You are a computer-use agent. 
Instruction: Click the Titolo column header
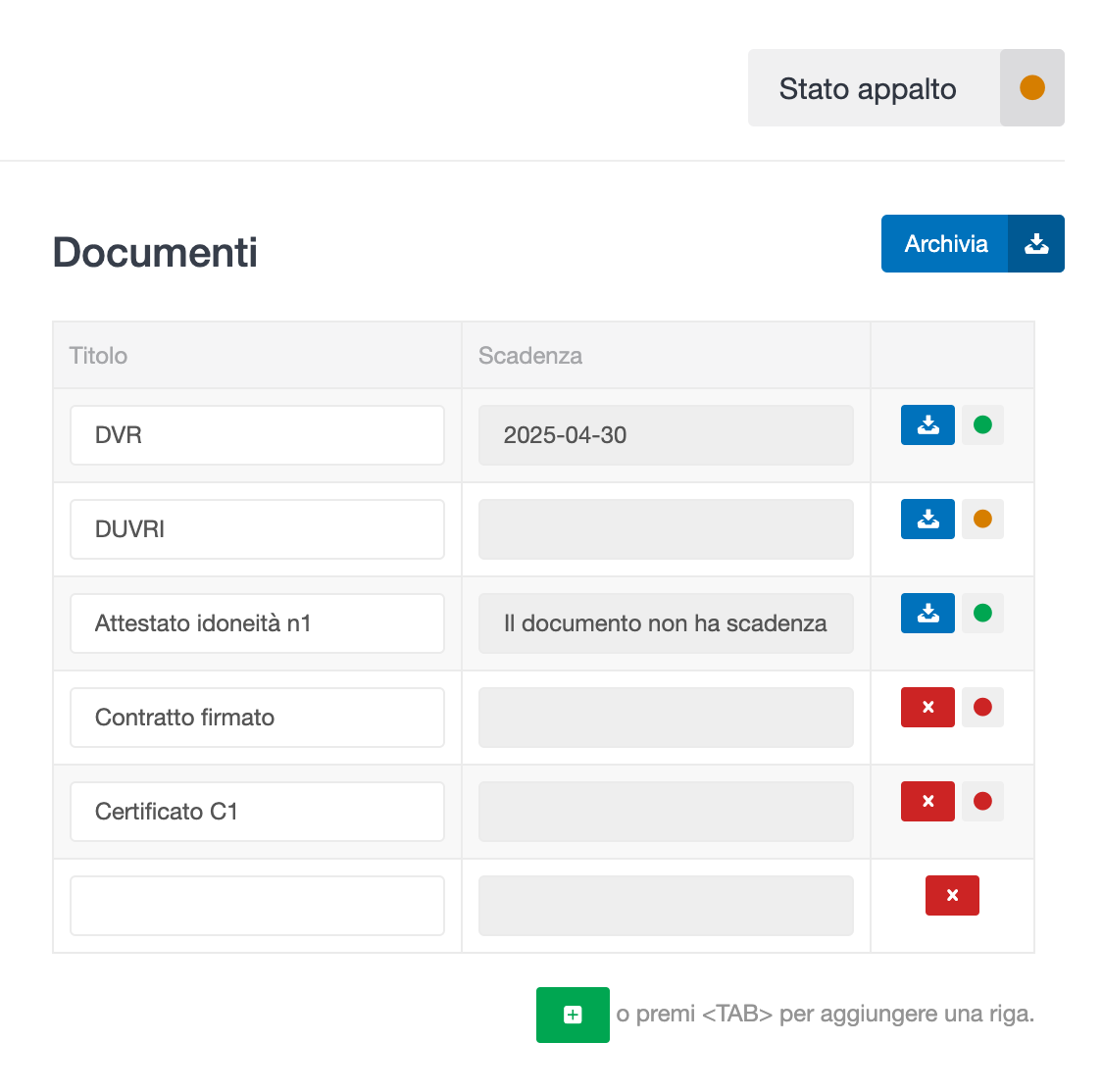(98, 355)
